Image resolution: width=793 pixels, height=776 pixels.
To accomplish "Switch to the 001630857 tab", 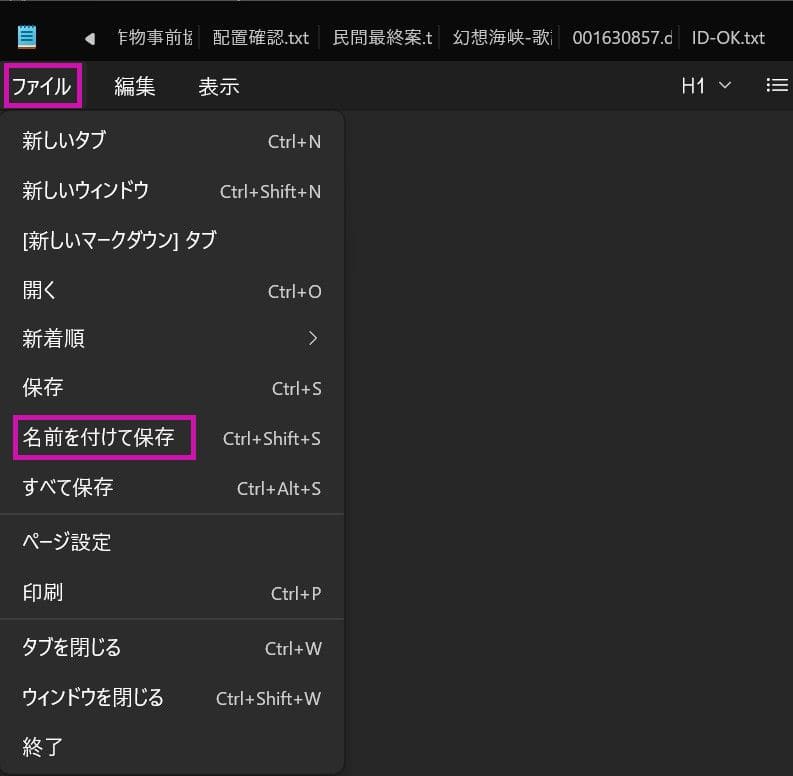I will (x=616, y=38).
